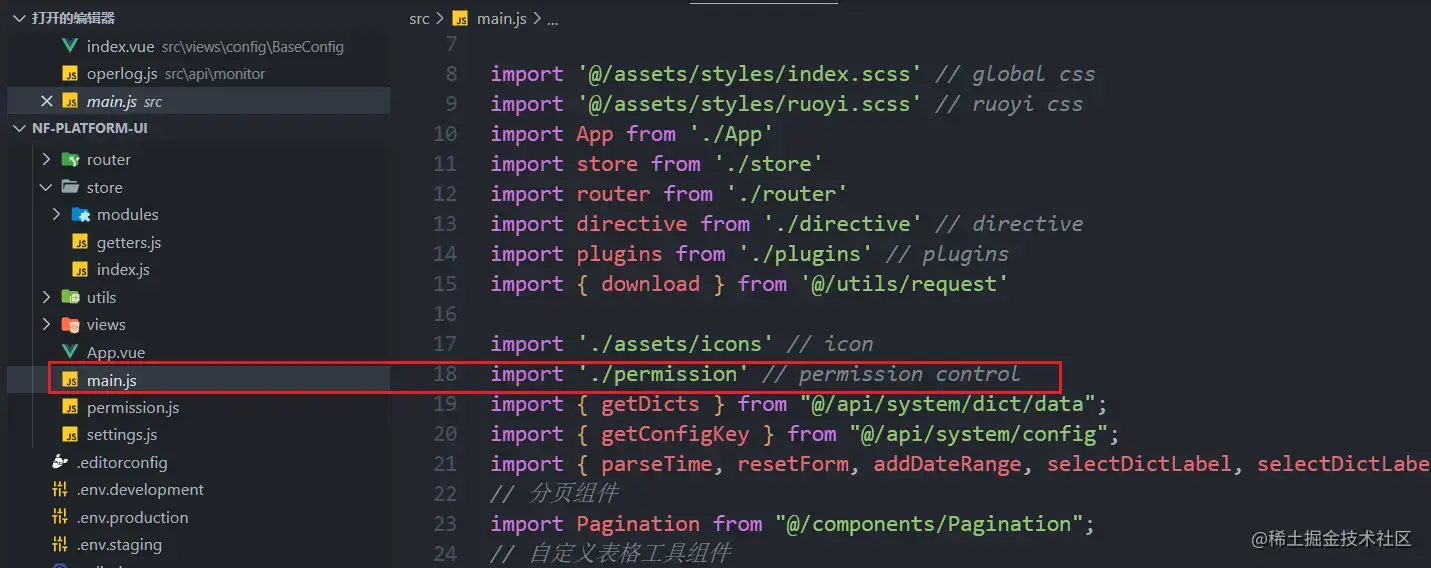
Task: Click './assets/icons' string on line 17
Action: [x=675, y=344]
